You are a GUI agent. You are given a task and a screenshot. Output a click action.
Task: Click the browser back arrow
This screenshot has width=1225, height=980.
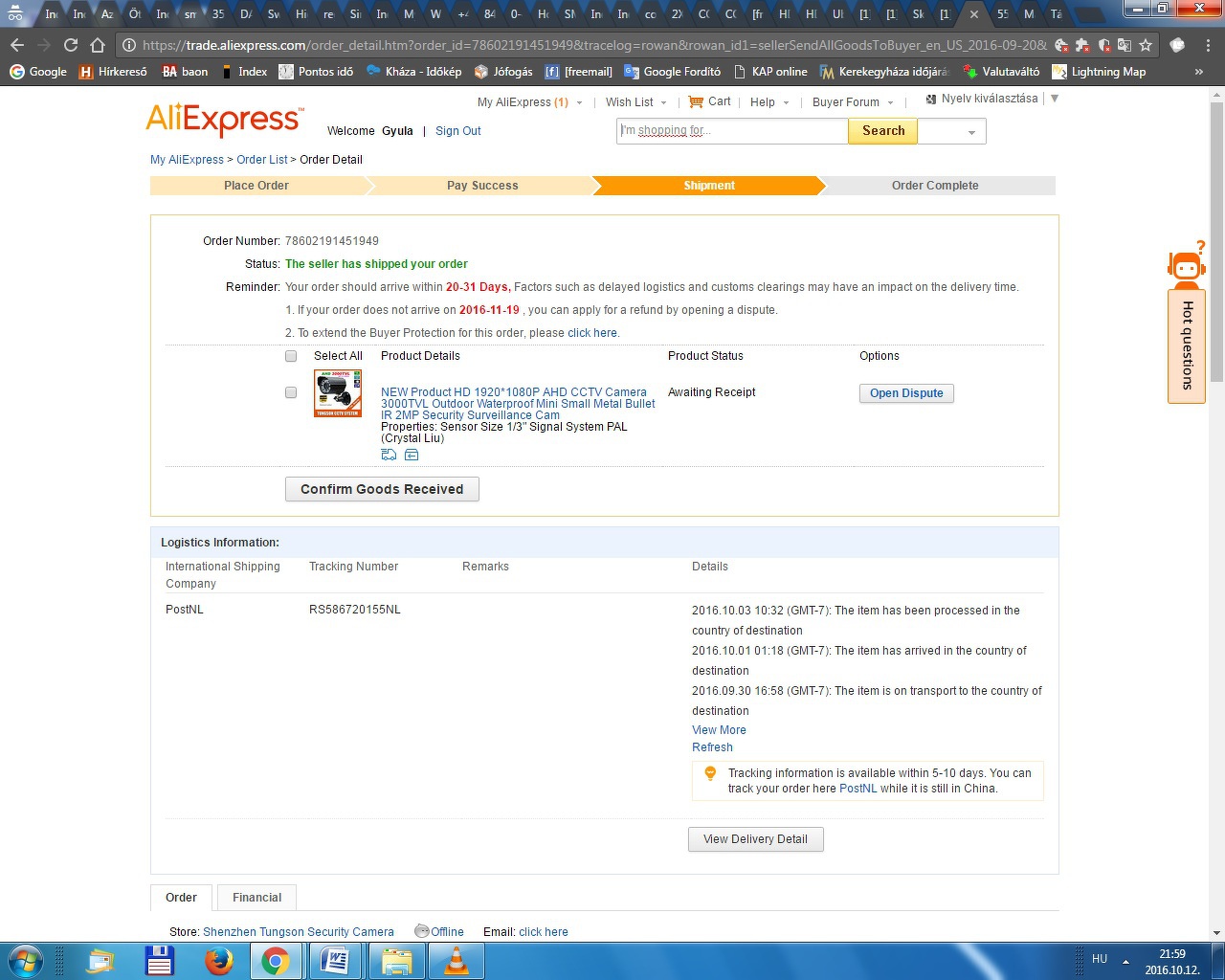(x=17, y=45)
